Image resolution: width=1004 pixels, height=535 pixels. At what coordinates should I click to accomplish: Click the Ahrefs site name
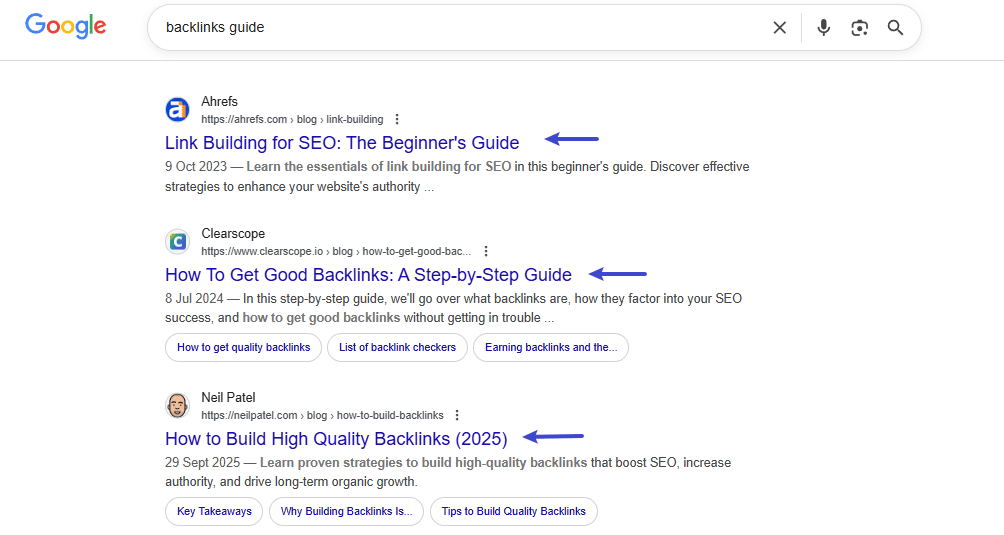219,101
